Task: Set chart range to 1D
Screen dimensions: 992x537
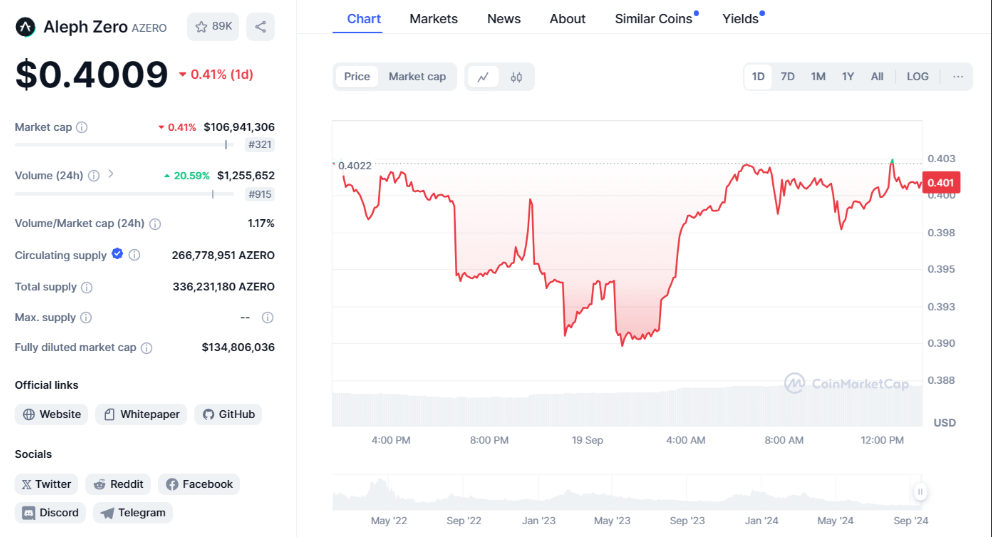Action: (758, 77)
